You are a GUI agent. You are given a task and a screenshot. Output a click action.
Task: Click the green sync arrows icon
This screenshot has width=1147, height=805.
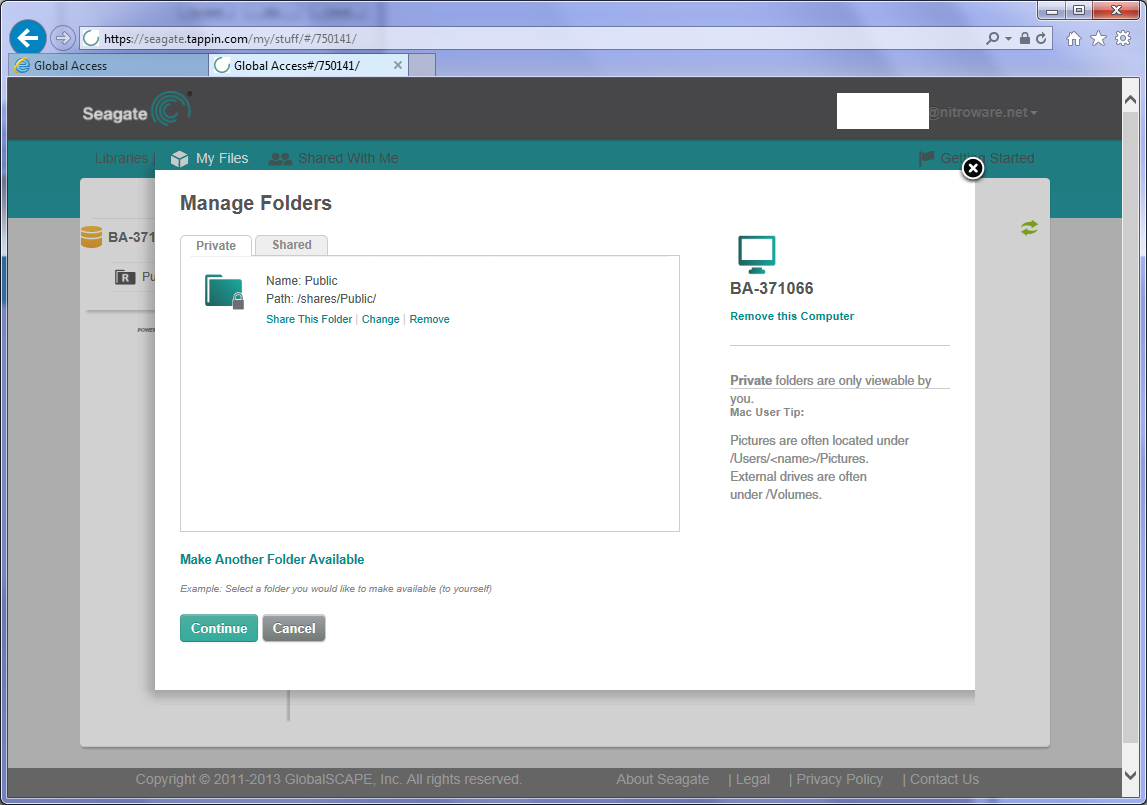click(1029, 228)
